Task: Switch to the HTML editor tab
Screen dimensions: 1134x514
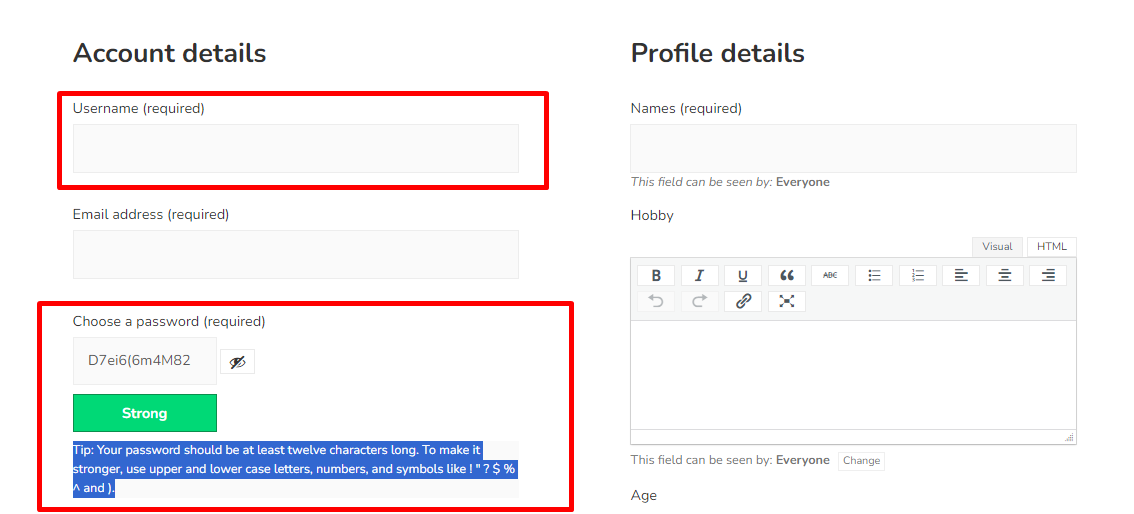Action: 1052,247
